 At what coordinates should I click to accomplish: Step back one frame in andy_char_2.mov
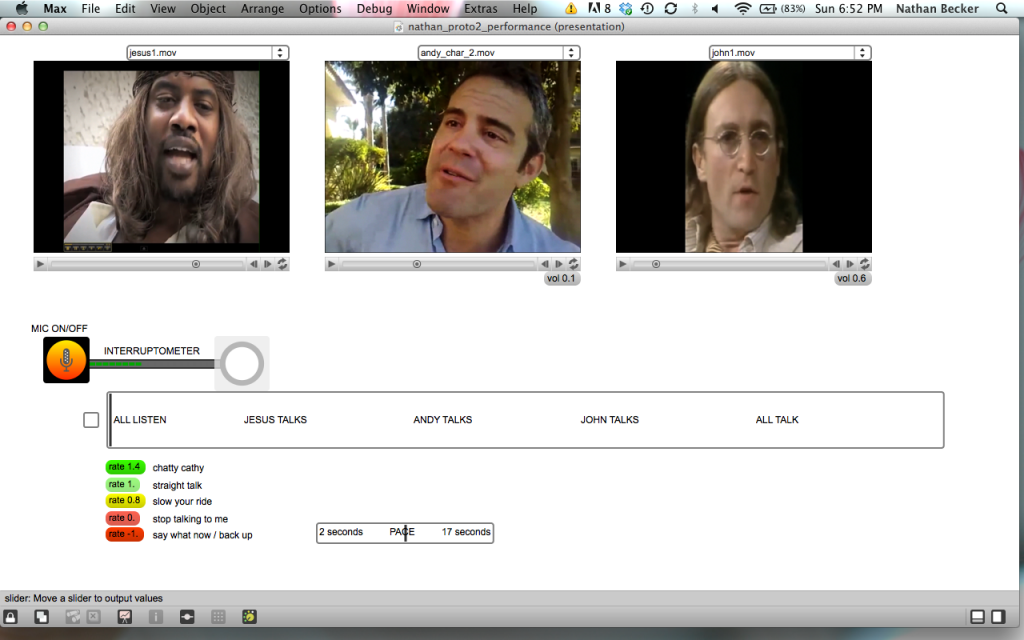(545, 264)
